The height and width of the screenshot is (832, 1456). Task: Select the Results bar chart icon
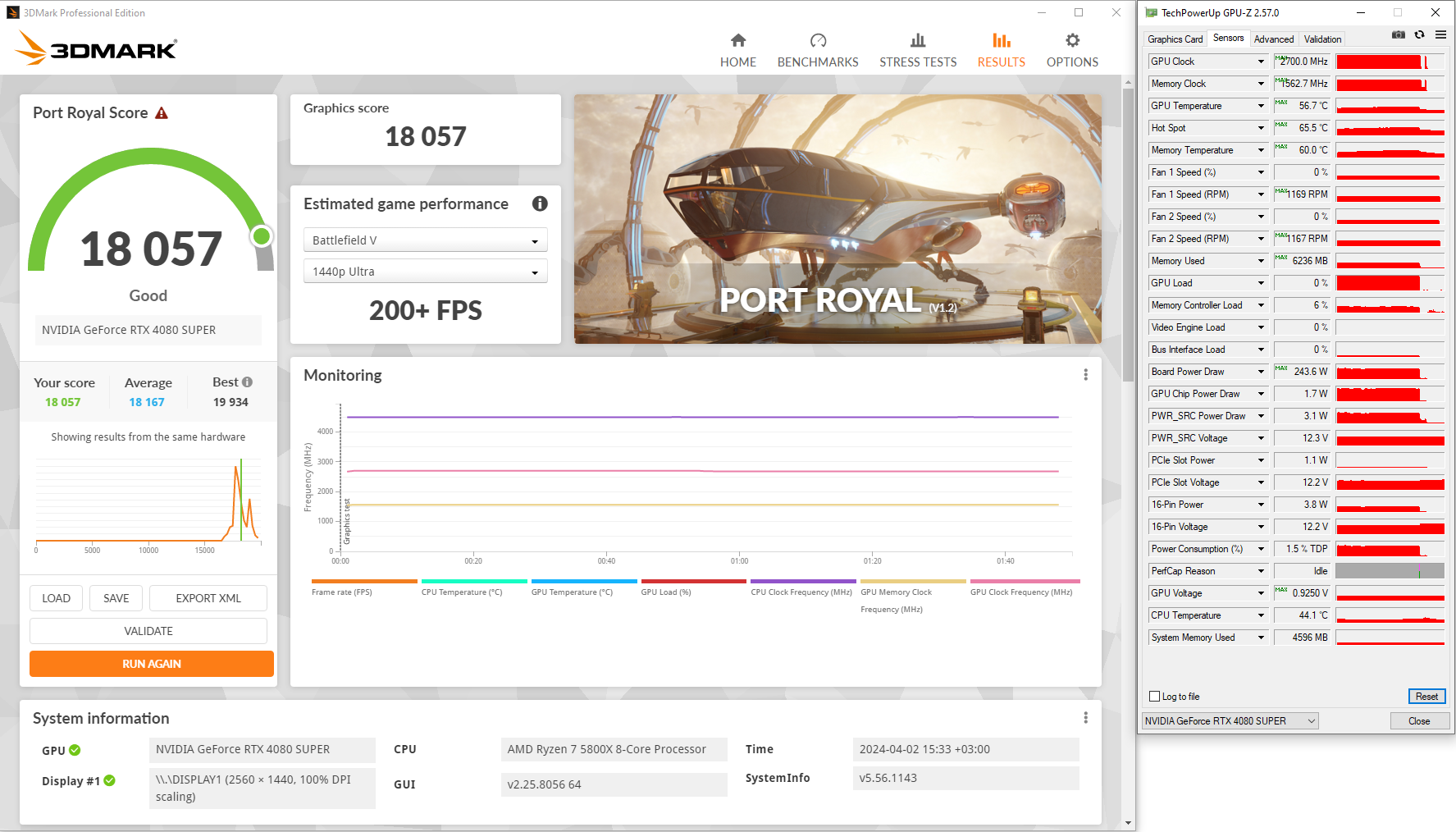click(1001, 41)
